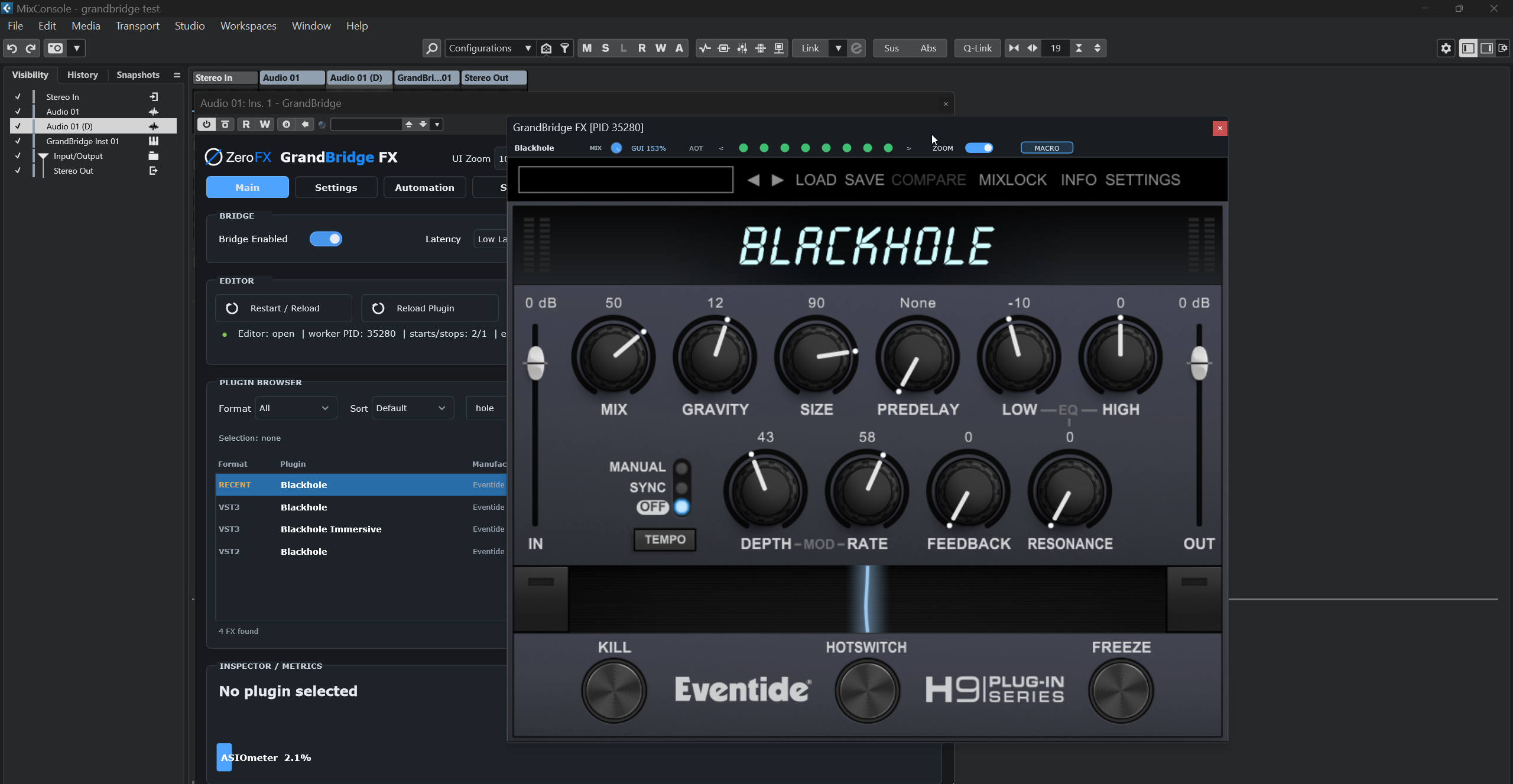The height and width of the screenshot is (784, 1513).
Task: Click the mixer faders icon in toolbar
Action: (742, 48)
